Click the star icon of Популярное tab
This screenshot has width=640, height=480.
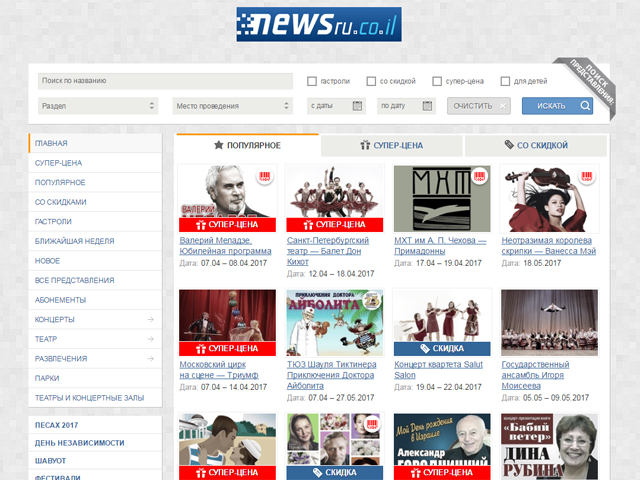click(219, 145)
